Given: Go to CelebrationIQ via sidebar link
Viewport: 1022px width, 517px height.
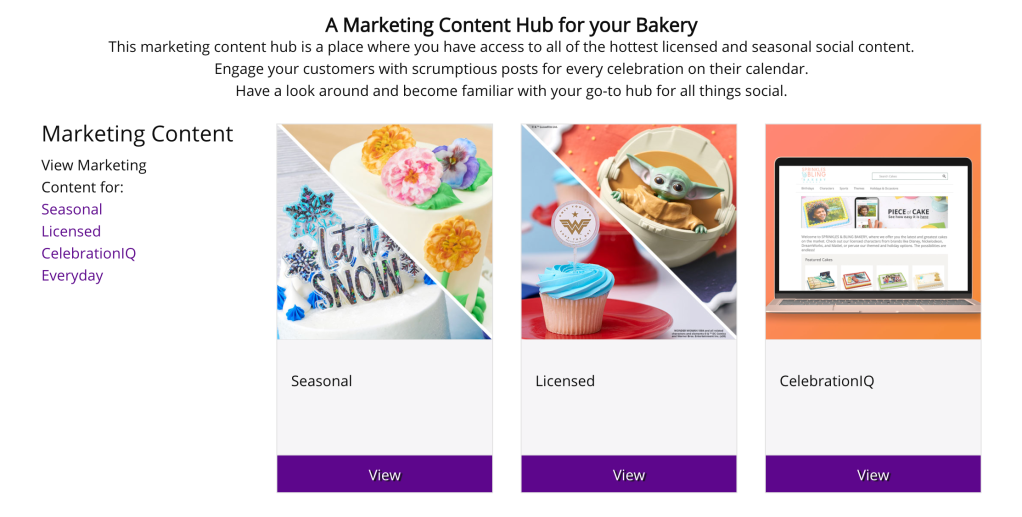Looking at the screenshot, I should 88,253.
